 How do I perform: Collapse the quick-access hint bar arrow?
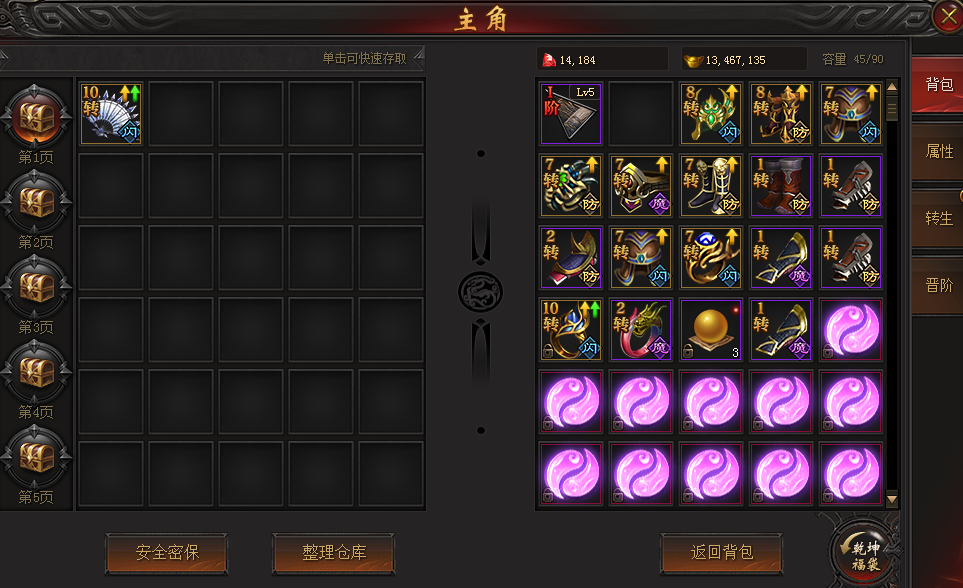[419, 58]
